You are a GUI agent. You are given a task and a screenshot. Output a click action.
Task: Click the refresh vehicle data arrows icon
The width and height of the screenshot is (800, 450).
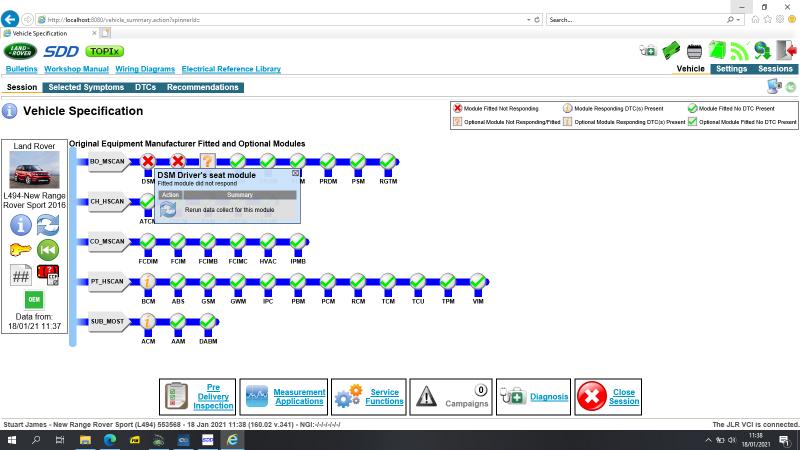tap(48, 225)
